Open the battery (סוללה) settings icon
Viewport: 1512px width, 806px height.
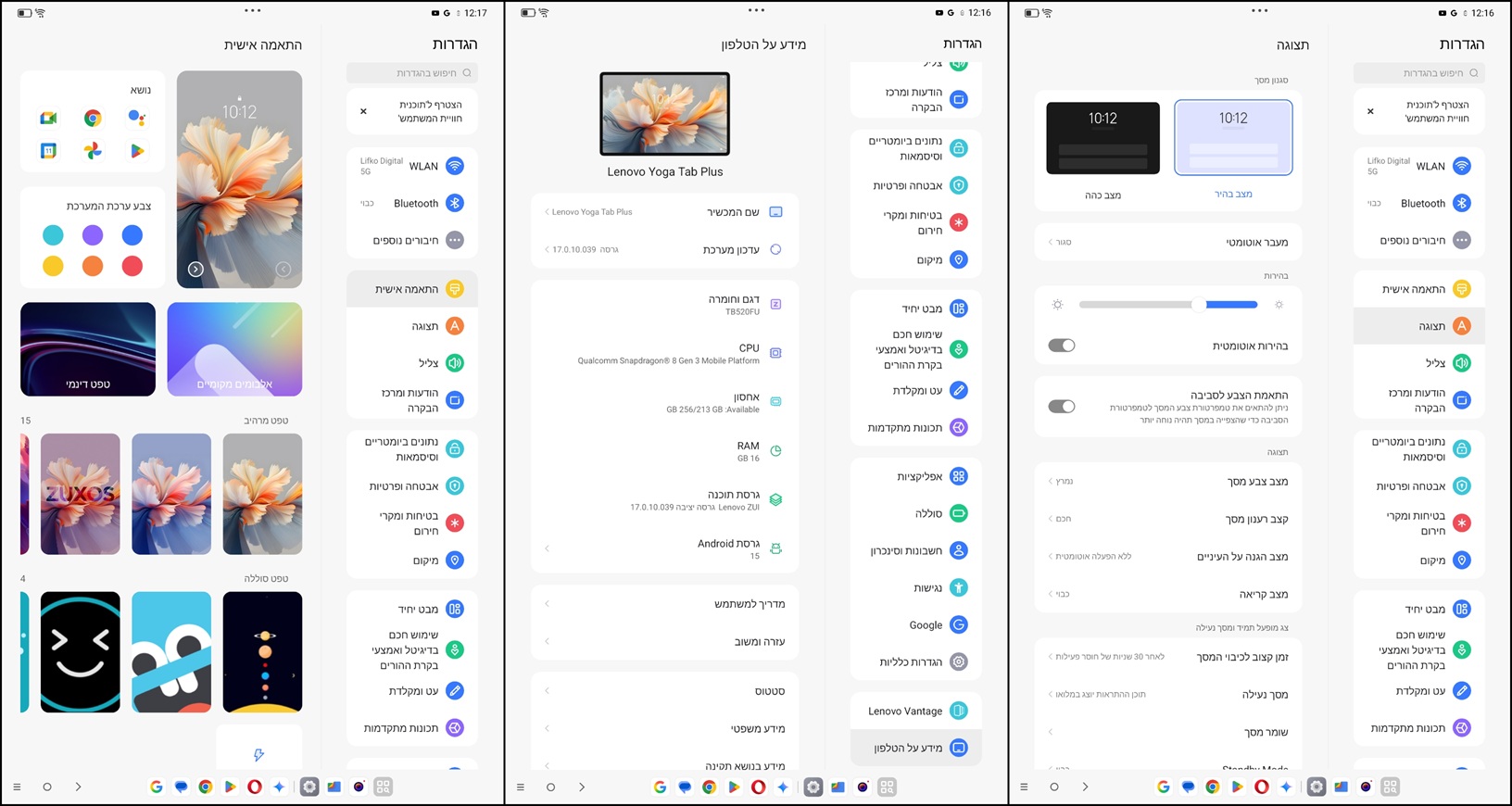click(959, 513)
